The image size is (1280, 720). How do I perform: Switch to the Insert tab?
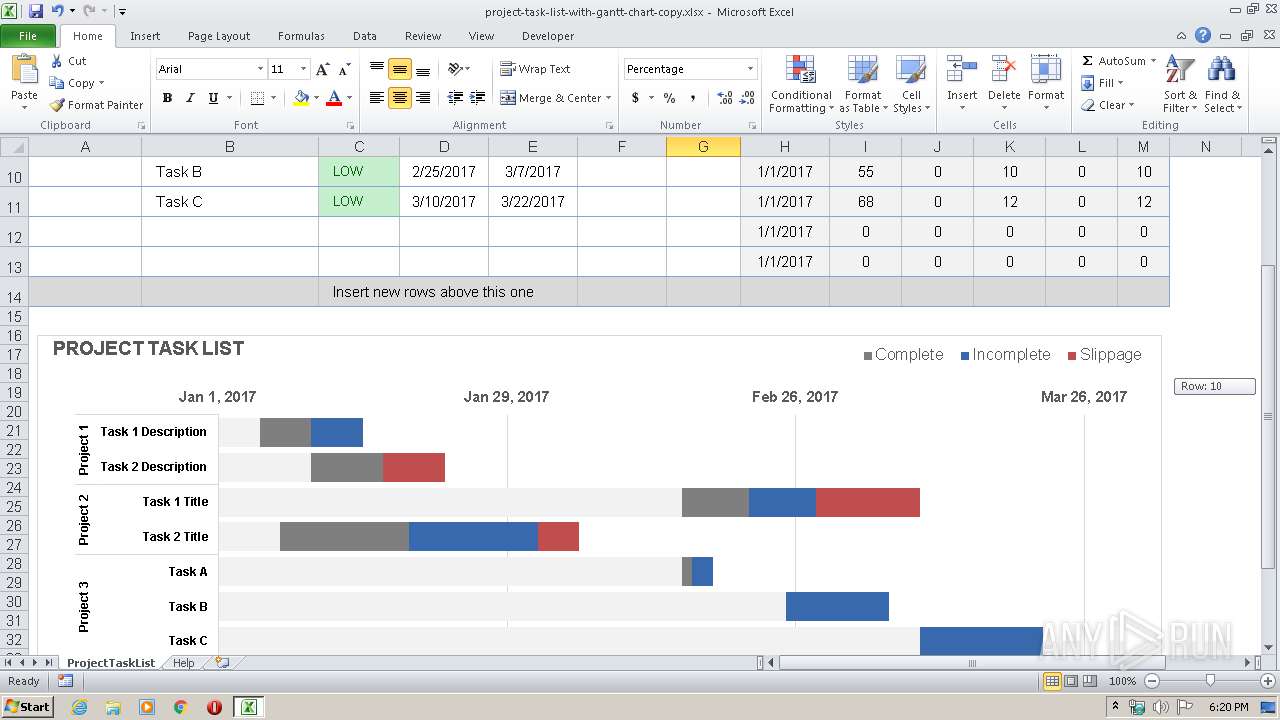tap(145, 36)
